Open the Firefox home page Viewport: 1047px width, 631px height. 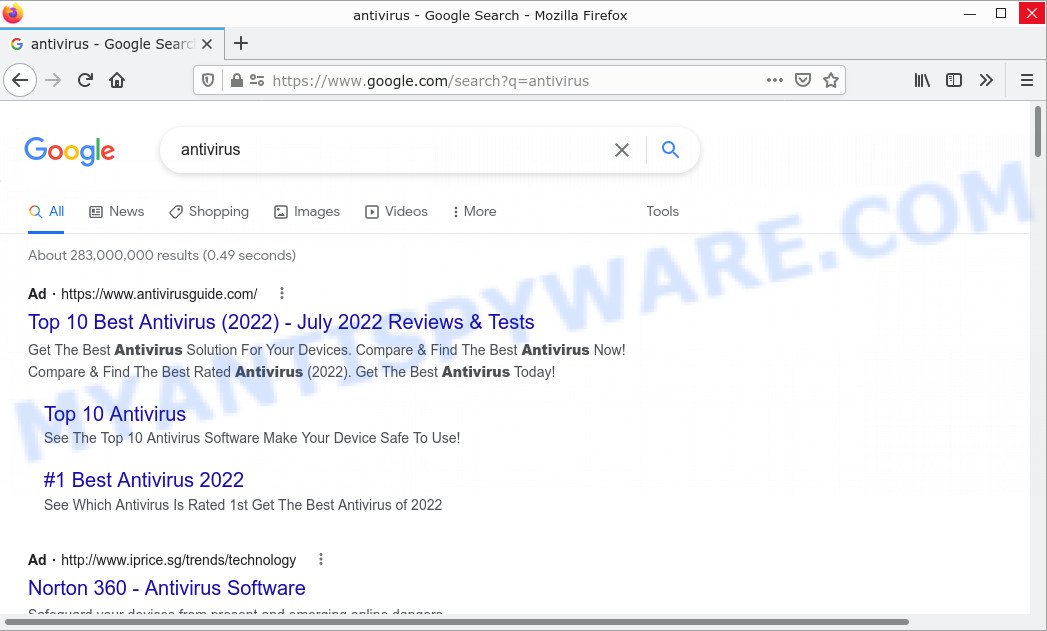[x=117, y=81]
